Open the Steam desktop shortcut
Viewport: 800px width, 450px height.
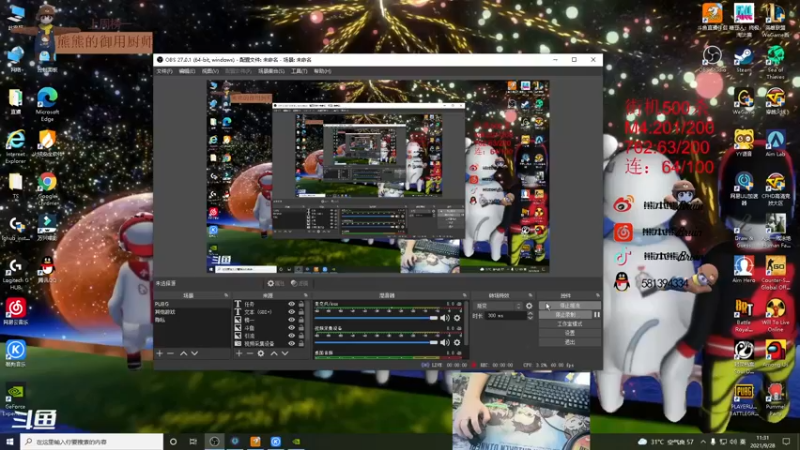coord(743,60)
